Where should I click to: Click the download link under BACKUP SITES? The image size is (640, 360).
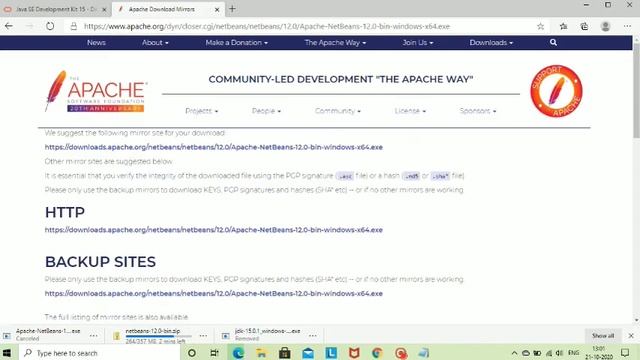tap(213, 293)
